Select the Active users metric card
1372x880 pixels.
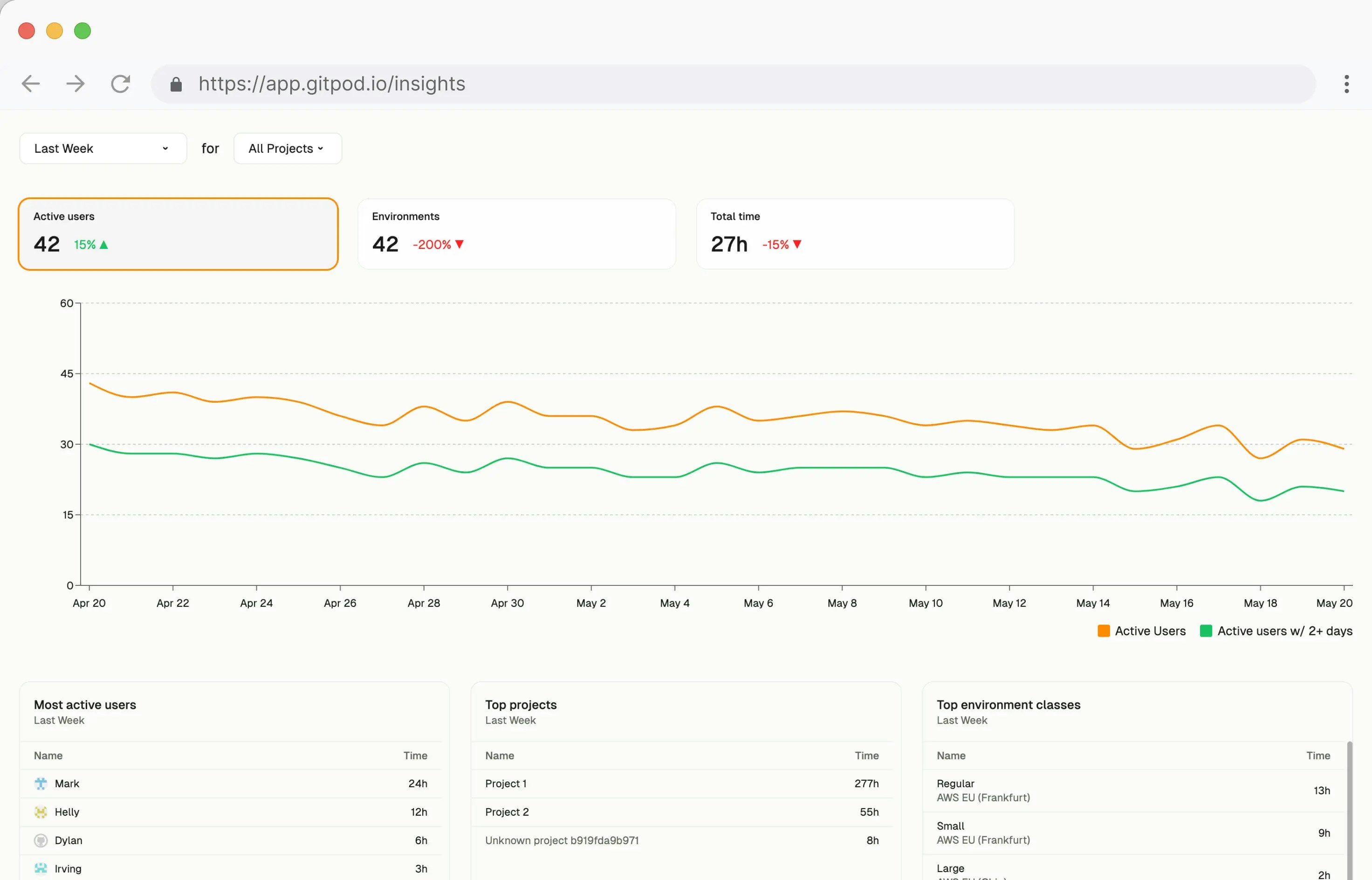[178, 234]
